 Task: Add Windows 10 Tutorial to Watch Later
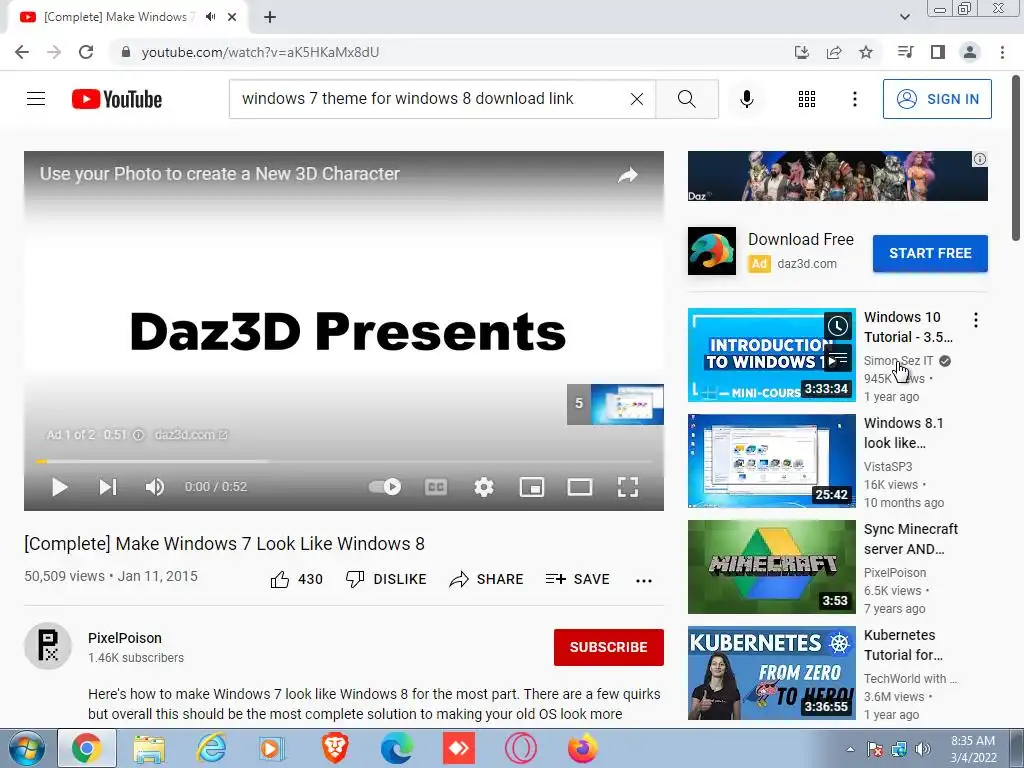point(838,325)
